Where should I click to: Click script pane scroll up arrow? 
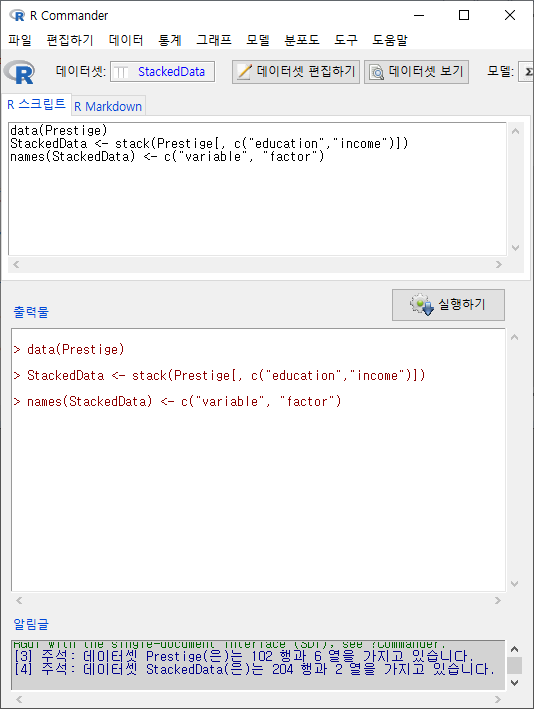point(515,131)
